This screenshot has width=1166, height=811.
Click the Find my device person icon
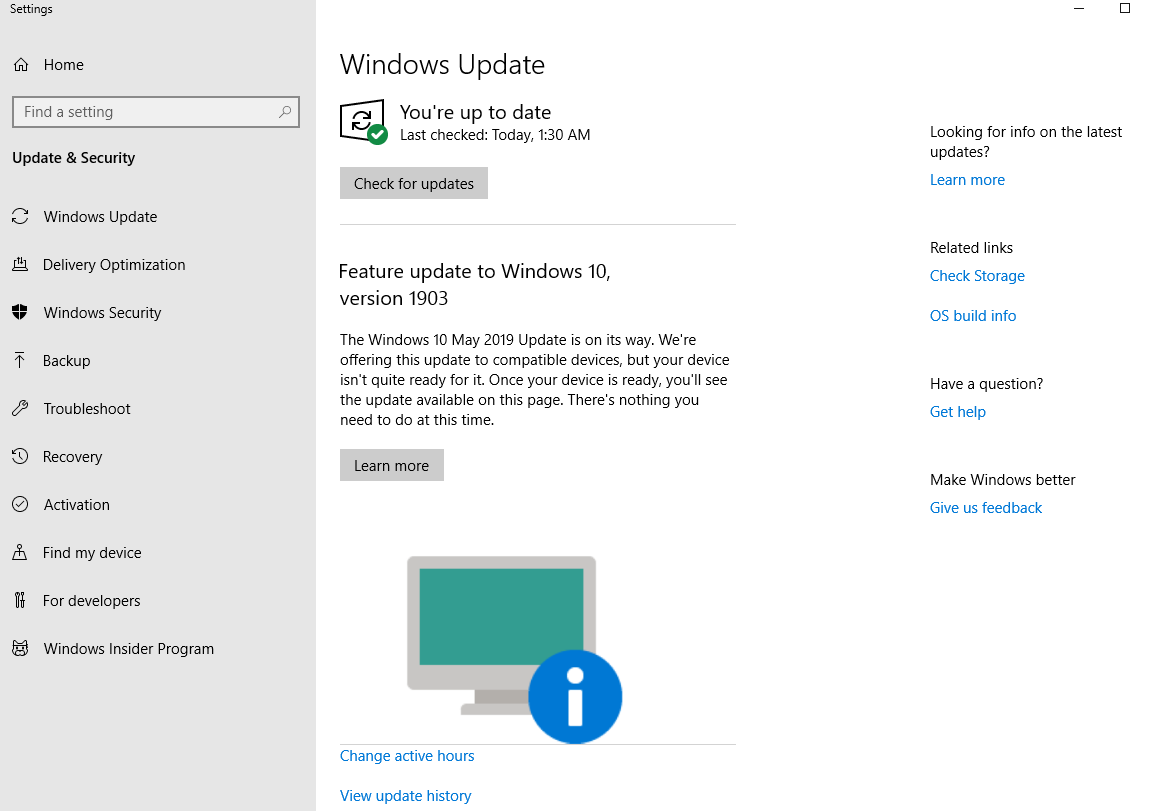coord(20,552)
